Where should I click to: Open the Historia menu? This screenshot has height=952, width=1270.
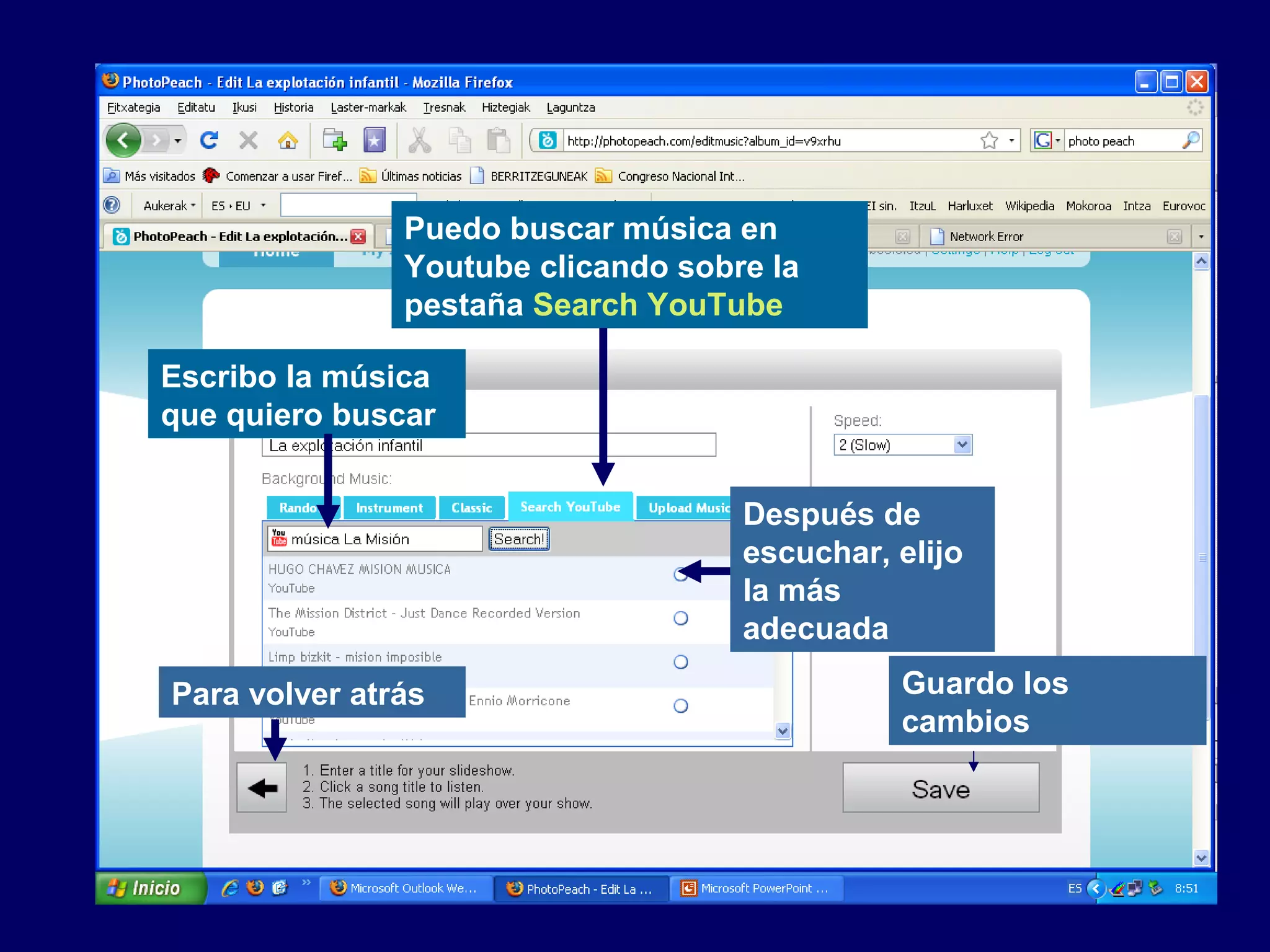click(293, 107)
